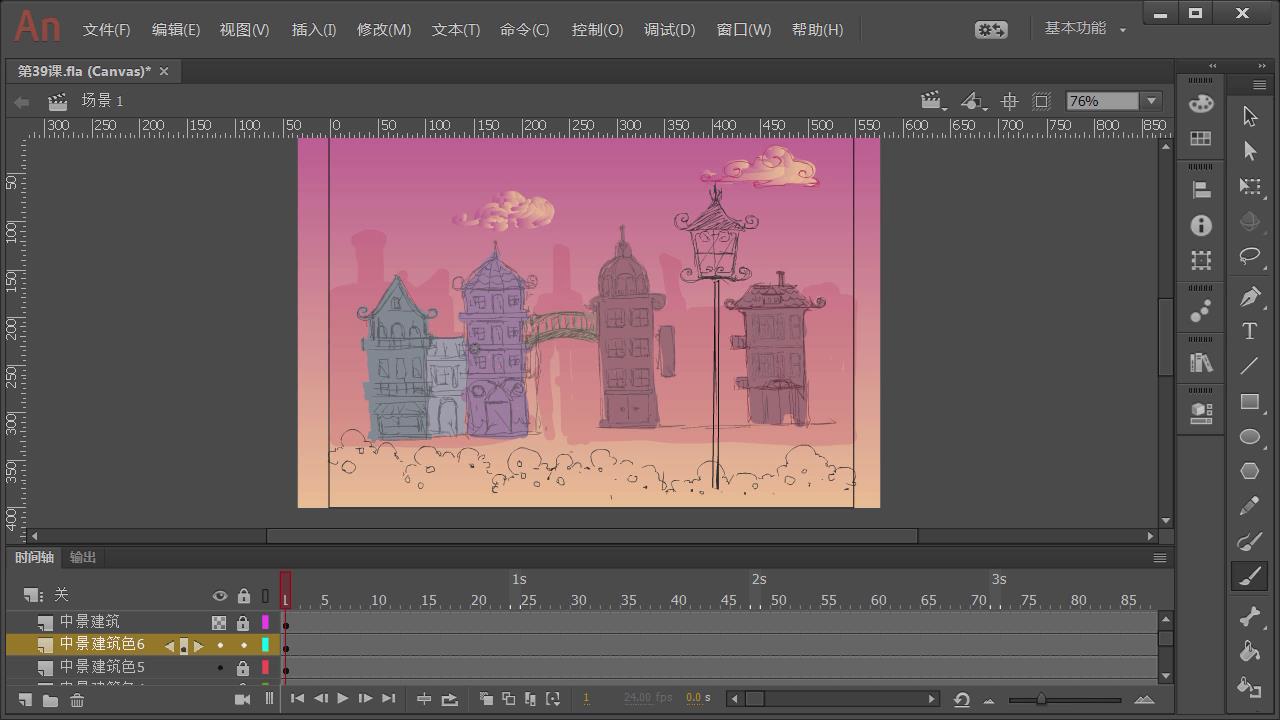The image size is (1280, 720).
Task: Open the Align panel
Action: point(1201,189)
